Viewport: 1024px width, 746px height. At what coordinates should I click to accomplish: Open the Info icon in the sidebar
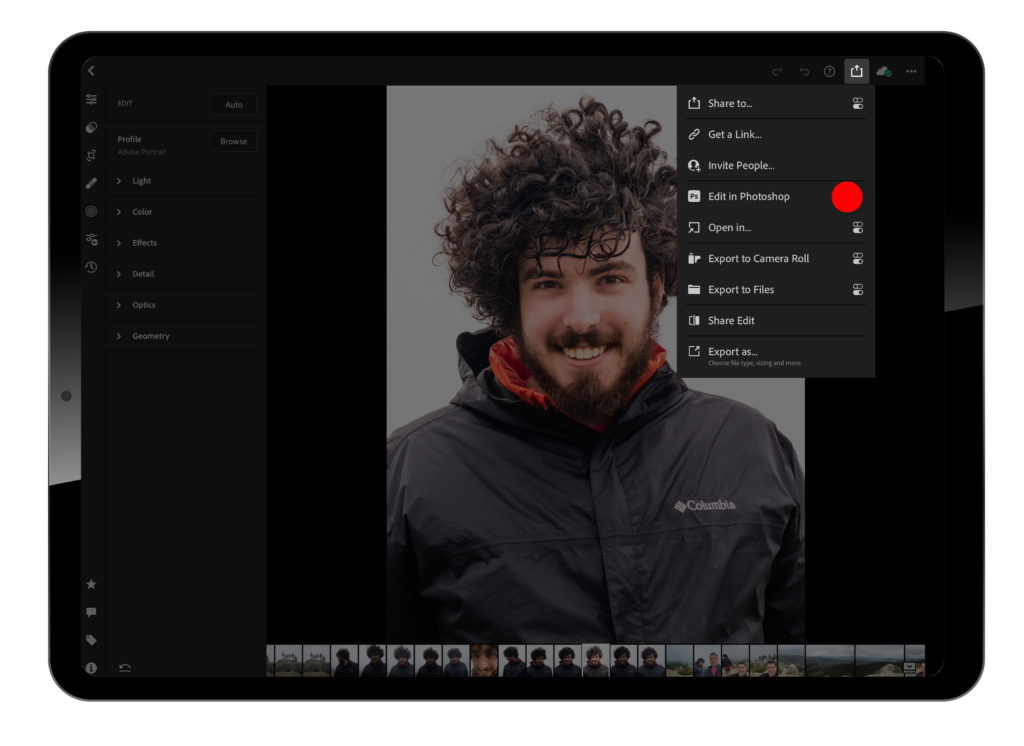(x=91, y=668)
